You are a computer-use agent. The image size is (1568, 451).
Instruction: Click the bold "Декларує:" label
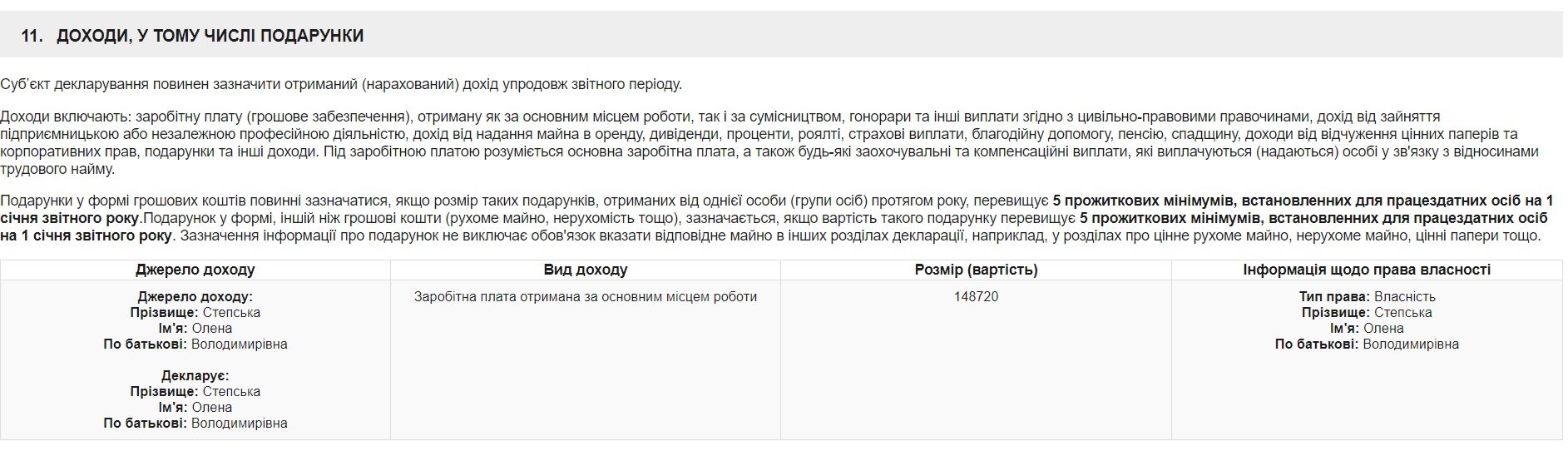(195, 375)
